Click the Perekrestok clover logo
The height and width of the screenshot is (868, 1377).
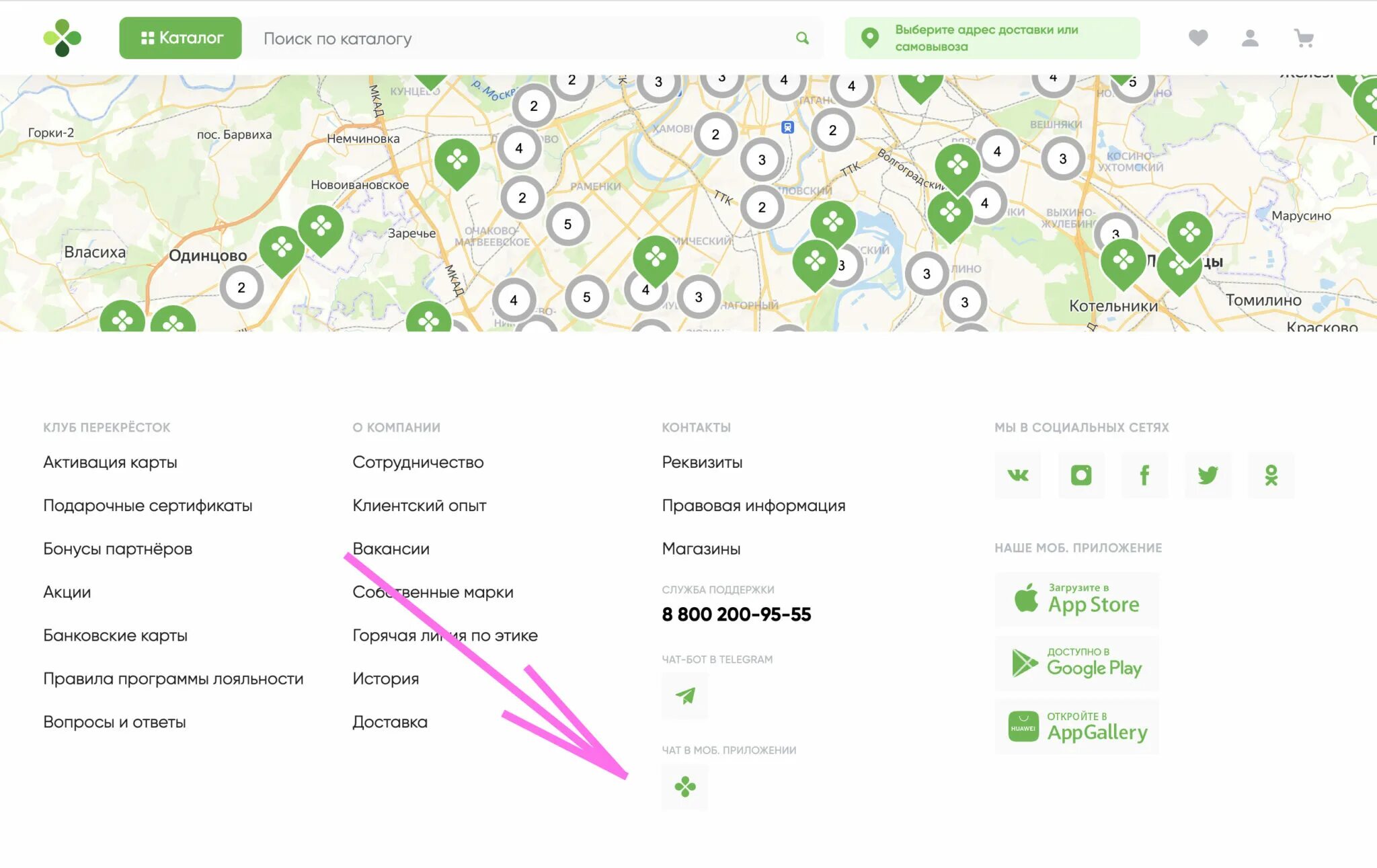62,38
